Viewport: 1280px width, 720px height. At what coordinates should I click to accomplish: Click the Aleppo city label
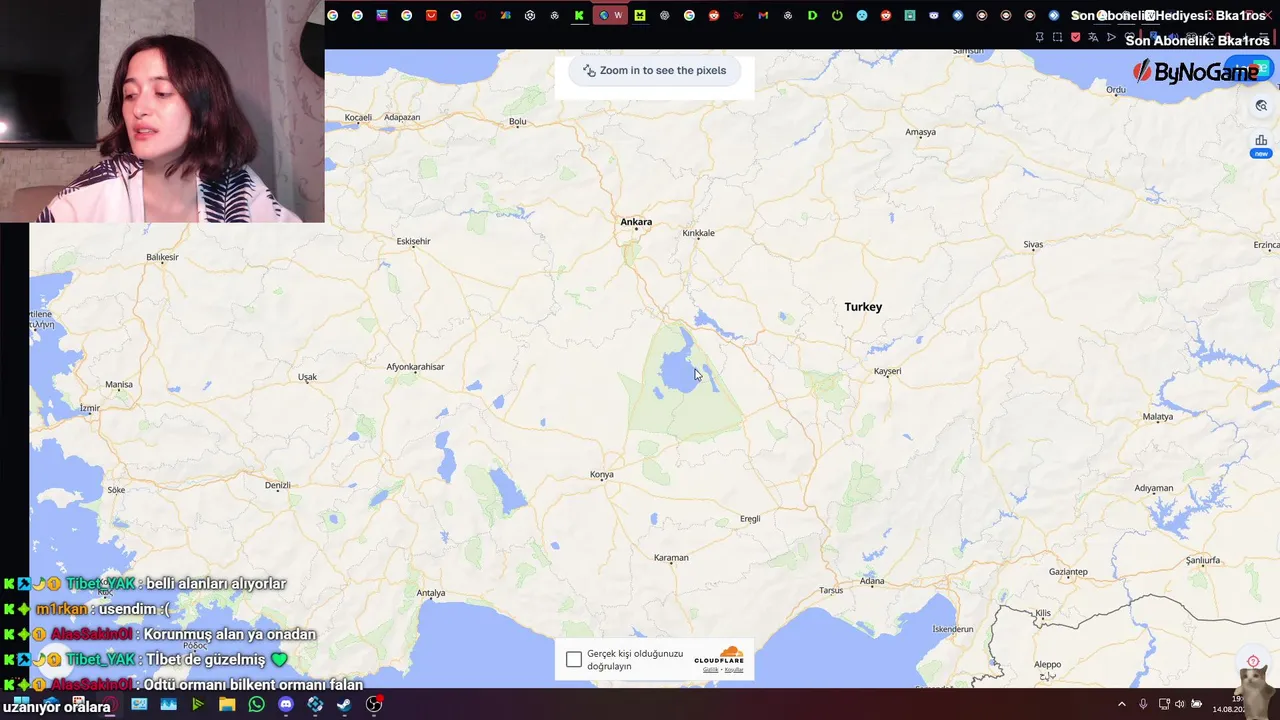point(1047,664)
